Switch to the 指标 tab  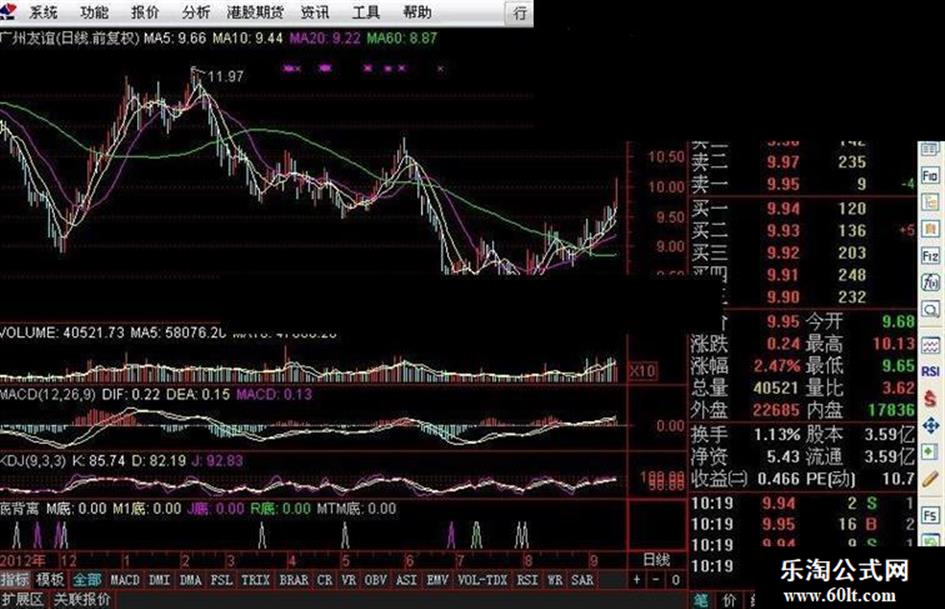14,580
